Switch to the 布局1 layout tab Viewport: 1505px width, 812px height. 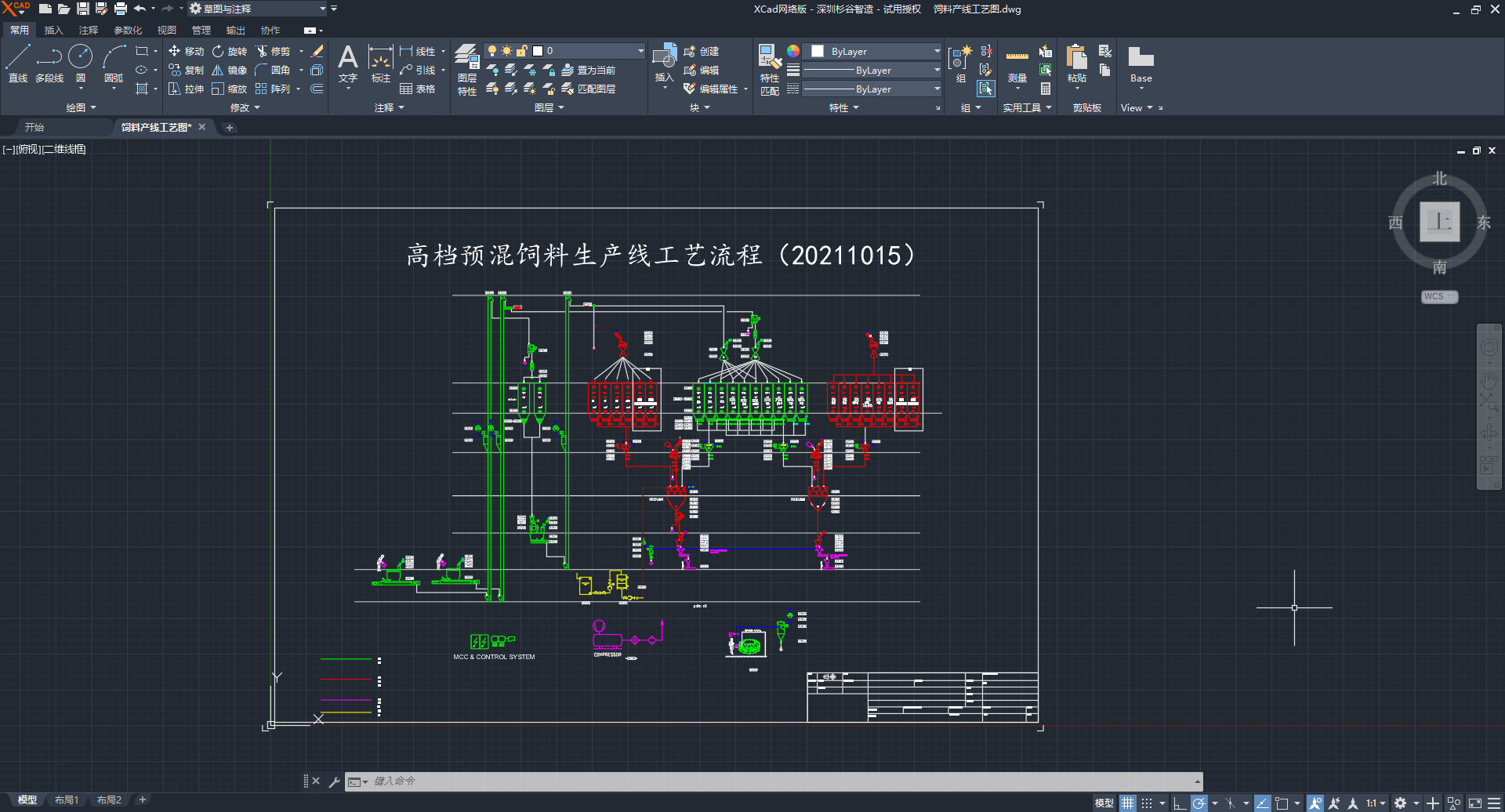67,799
